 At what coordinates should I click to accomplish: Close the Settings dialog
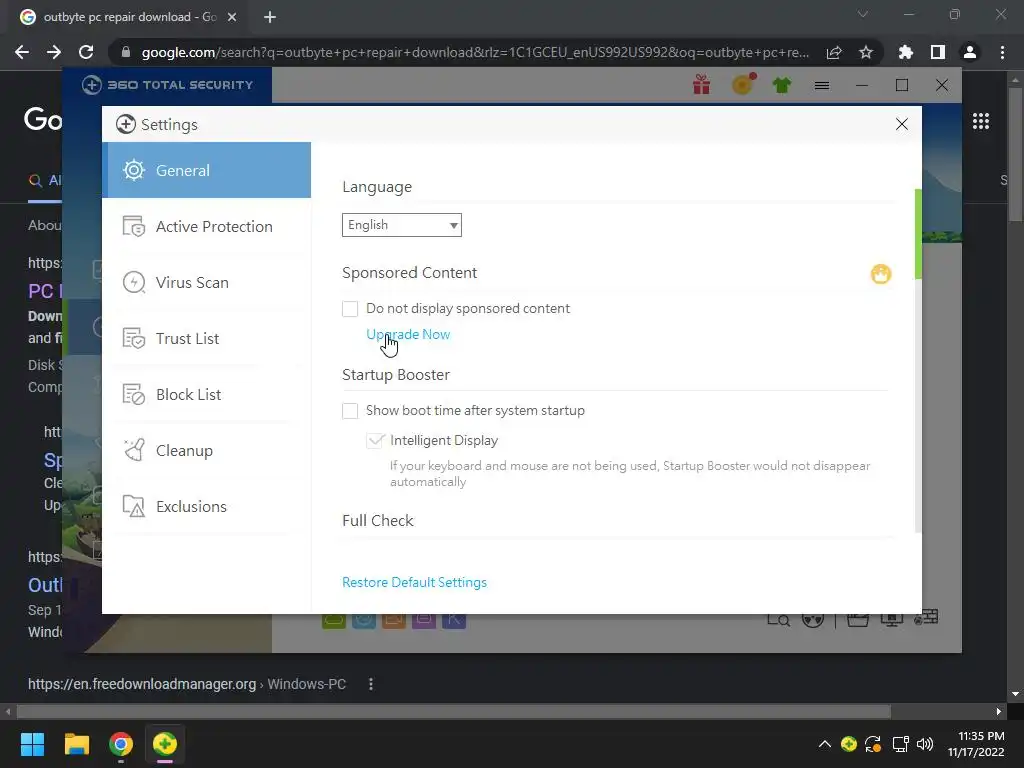(902, 124)
